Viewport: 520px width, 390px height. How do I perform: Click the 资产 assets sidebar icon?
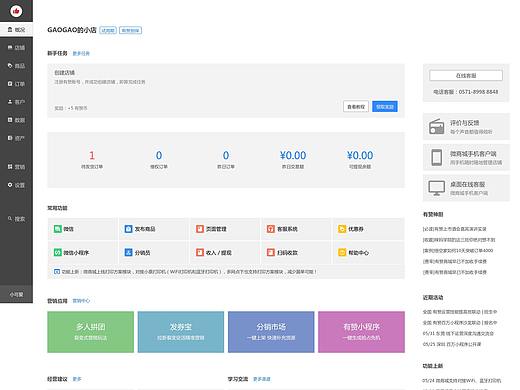(x=10, y=138)
